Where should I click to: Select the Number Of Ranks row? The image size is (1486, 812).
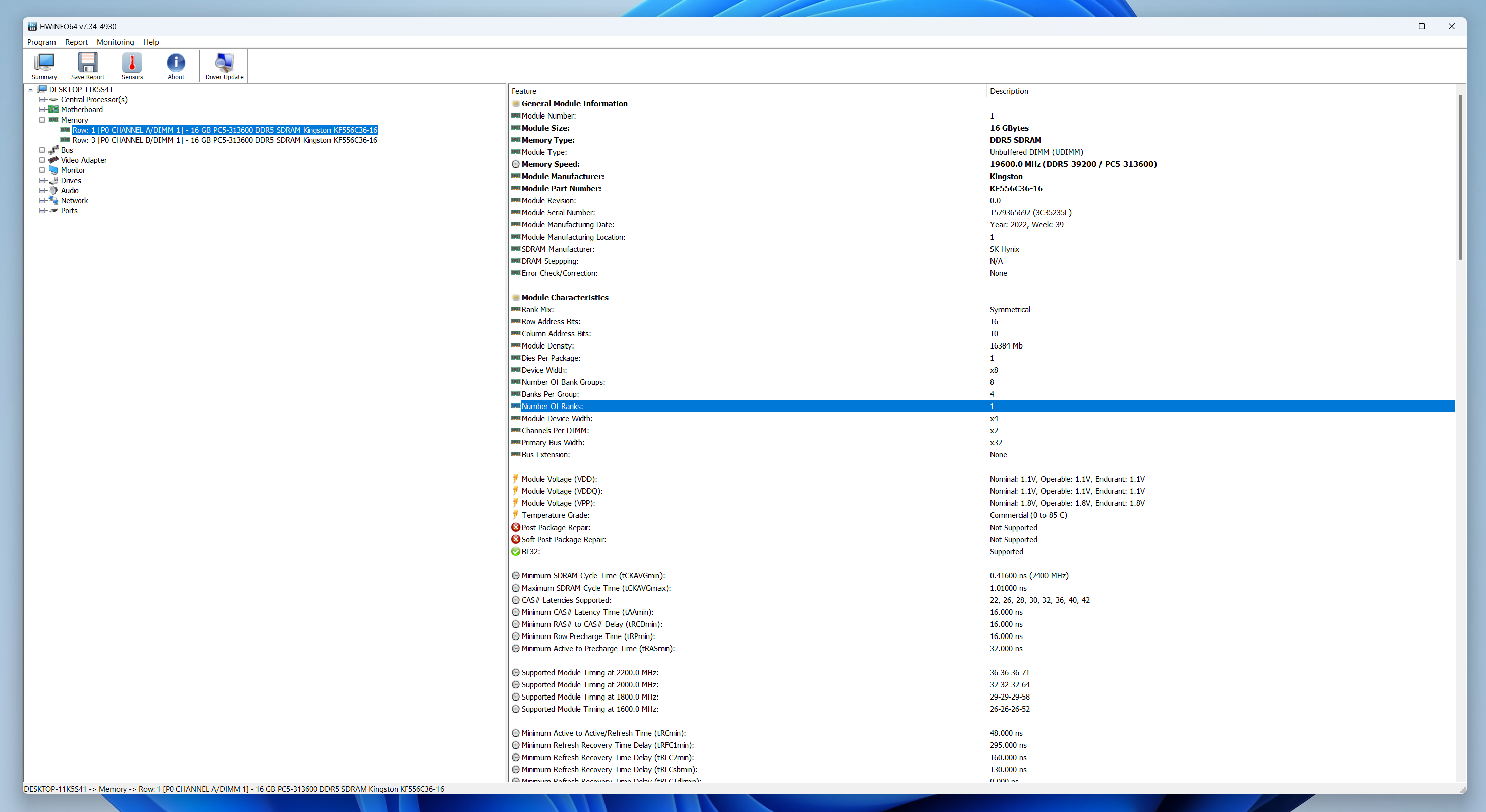pos(982,406)
